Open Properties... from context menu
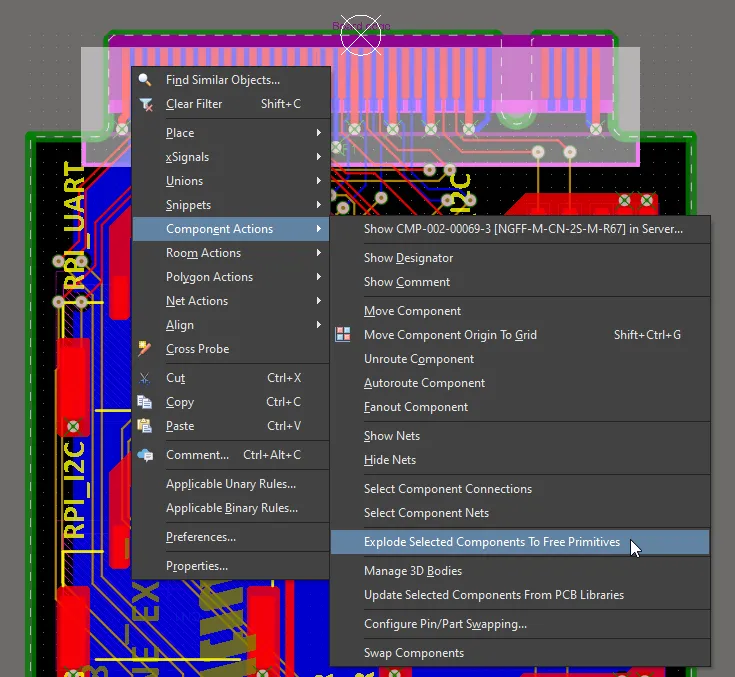Screen dimensions: 735x677 pyautogui.click(x=231, y=566)
